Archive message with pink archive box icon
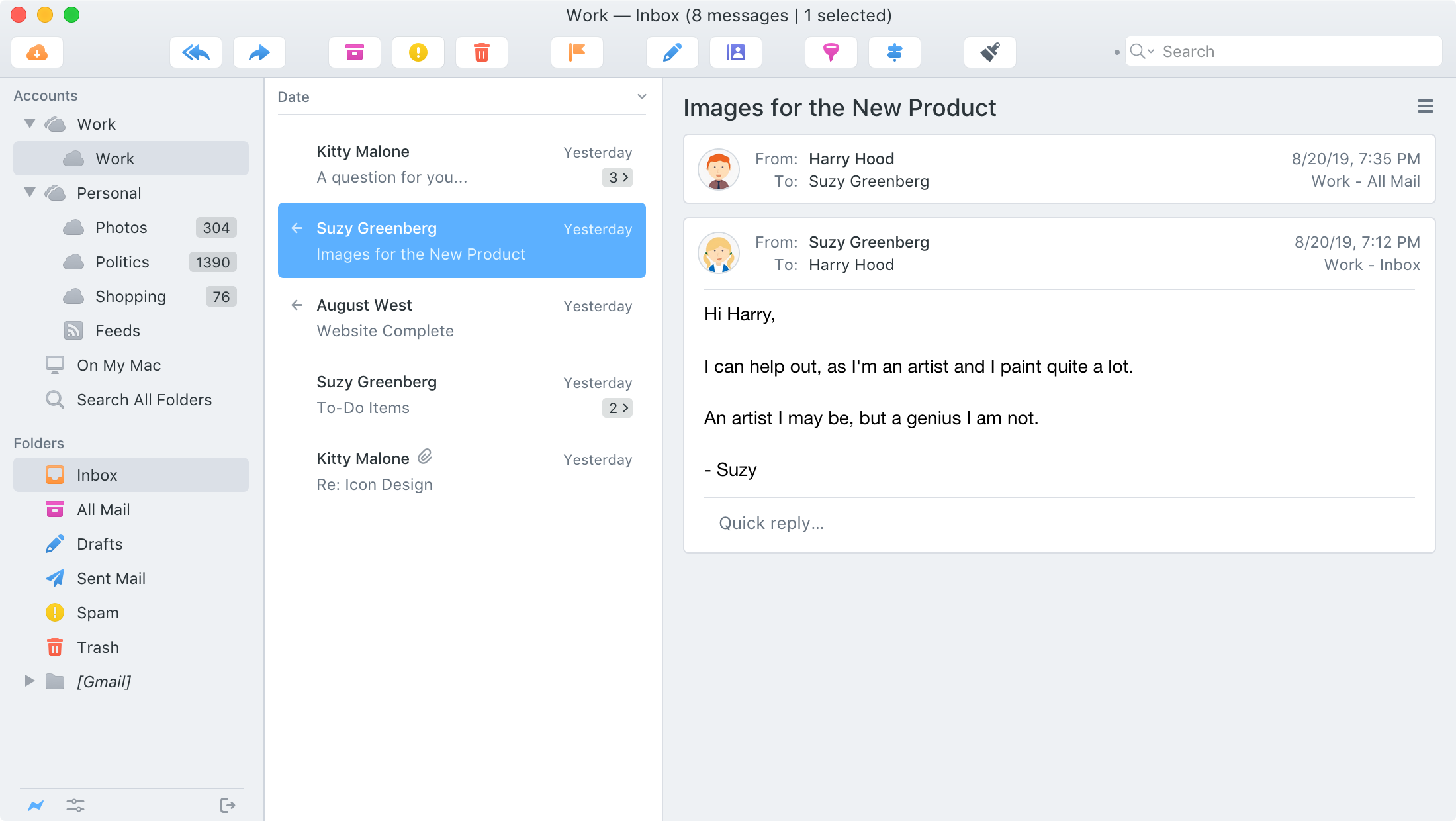The width and height of the screenshot is (1456, 821). point(355,52)
